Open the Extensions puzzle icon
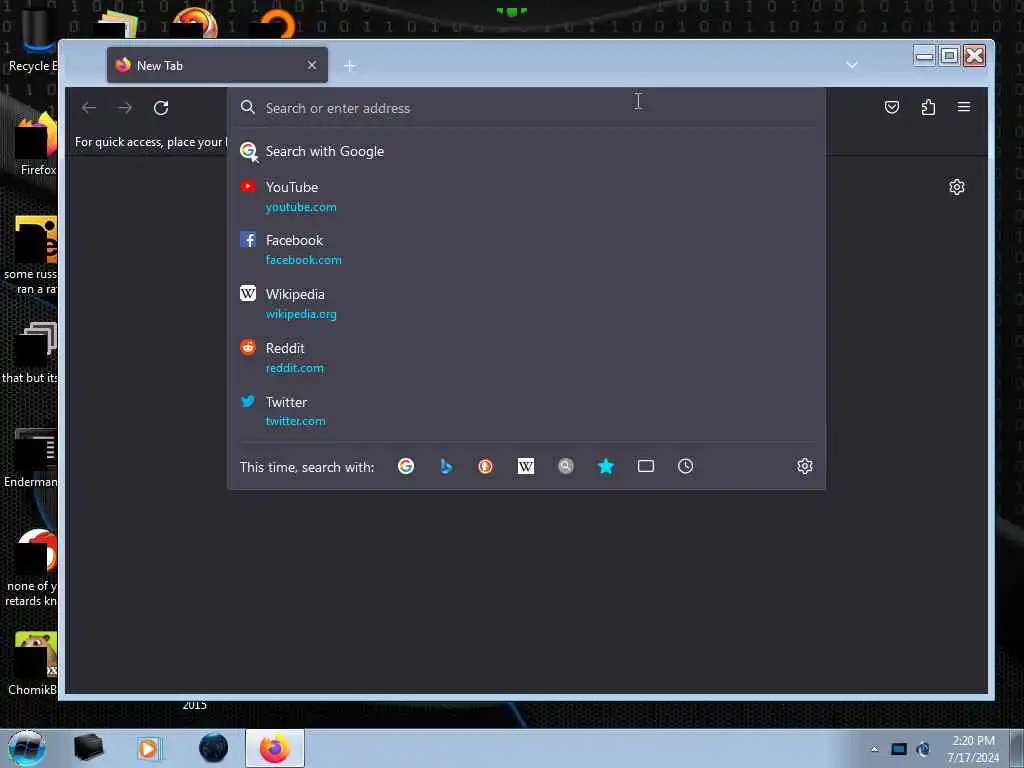 (x=928, y=107)
